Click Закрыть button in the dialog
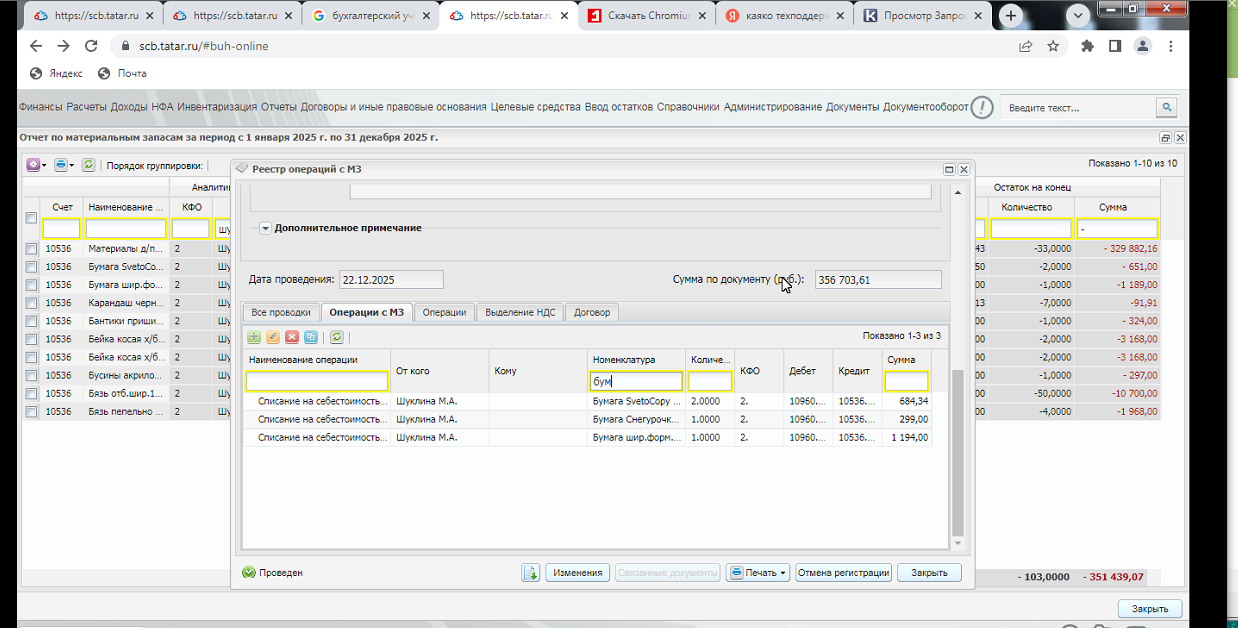 [929, 573]
